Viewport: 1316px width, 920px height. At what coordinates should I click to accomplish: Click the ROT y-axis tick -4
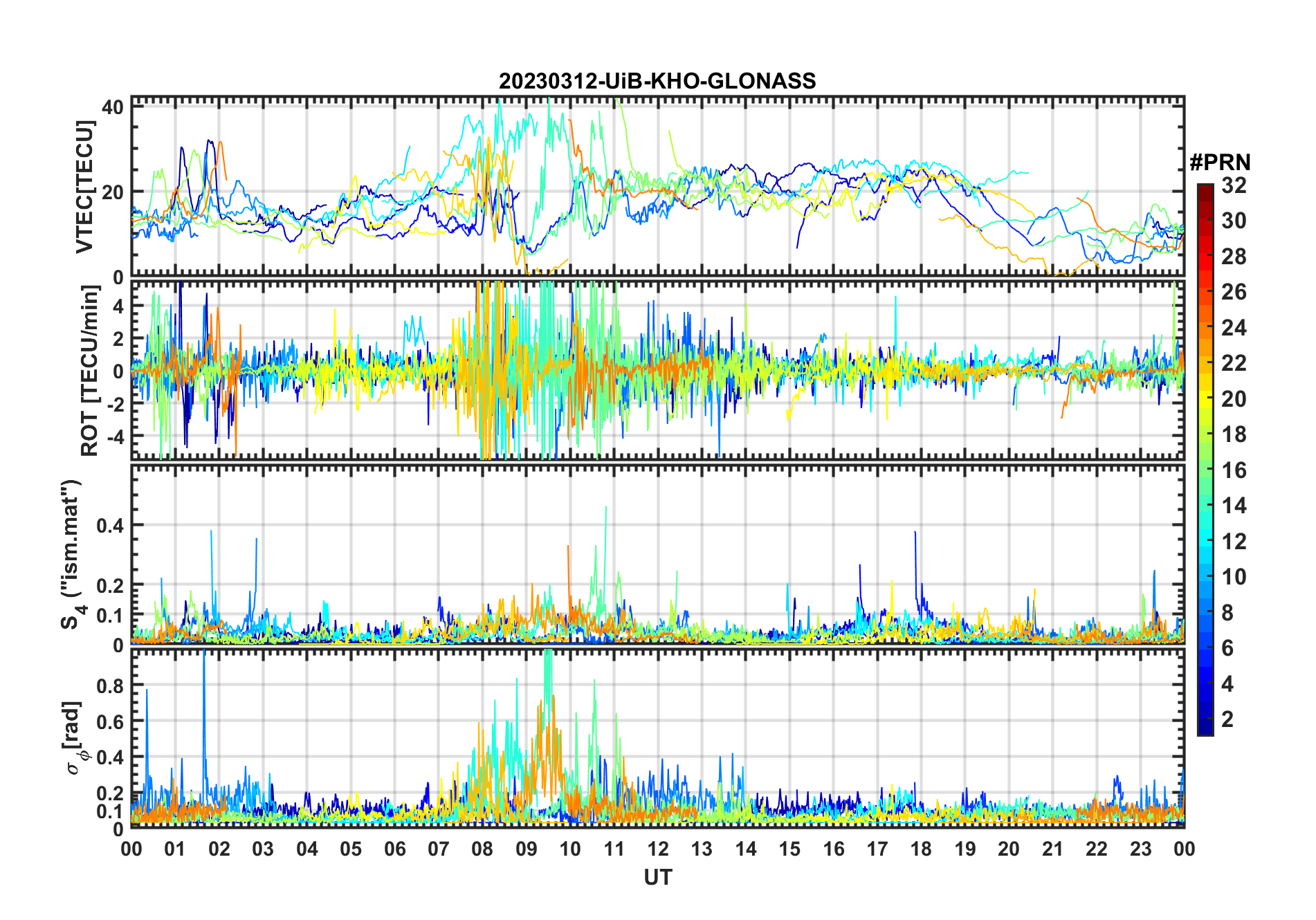(114, 436)
